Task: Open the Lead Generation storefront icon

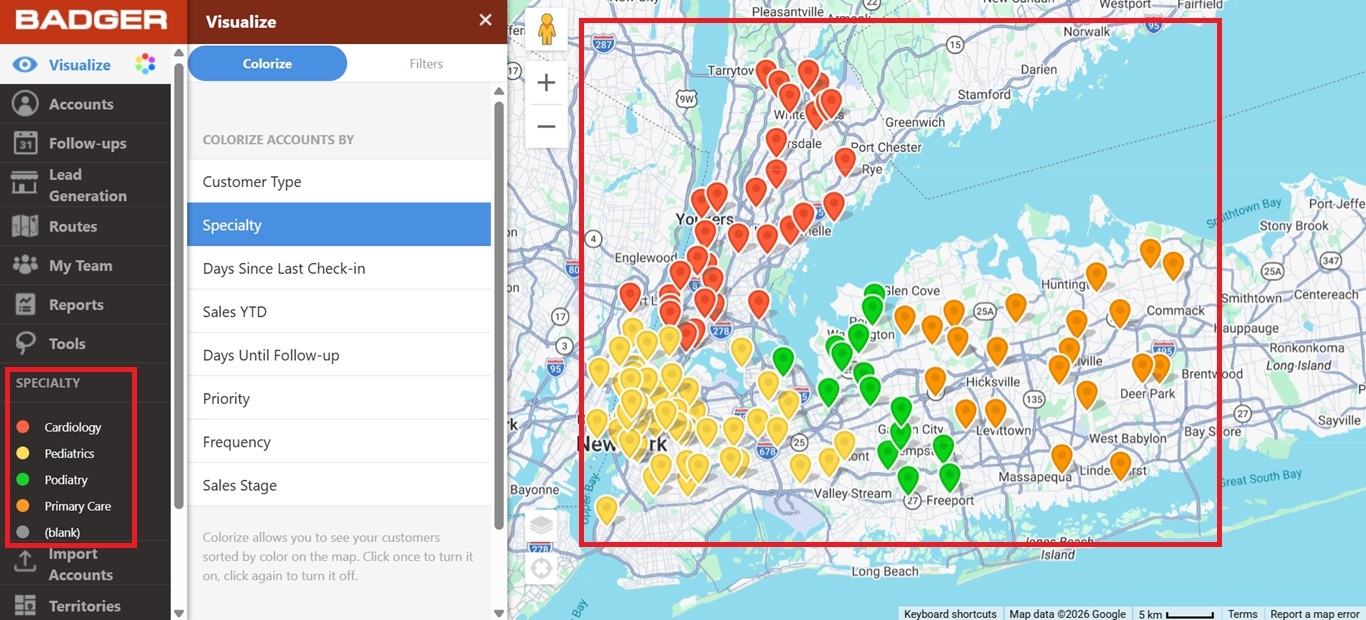Action: [x=25, y=184]
